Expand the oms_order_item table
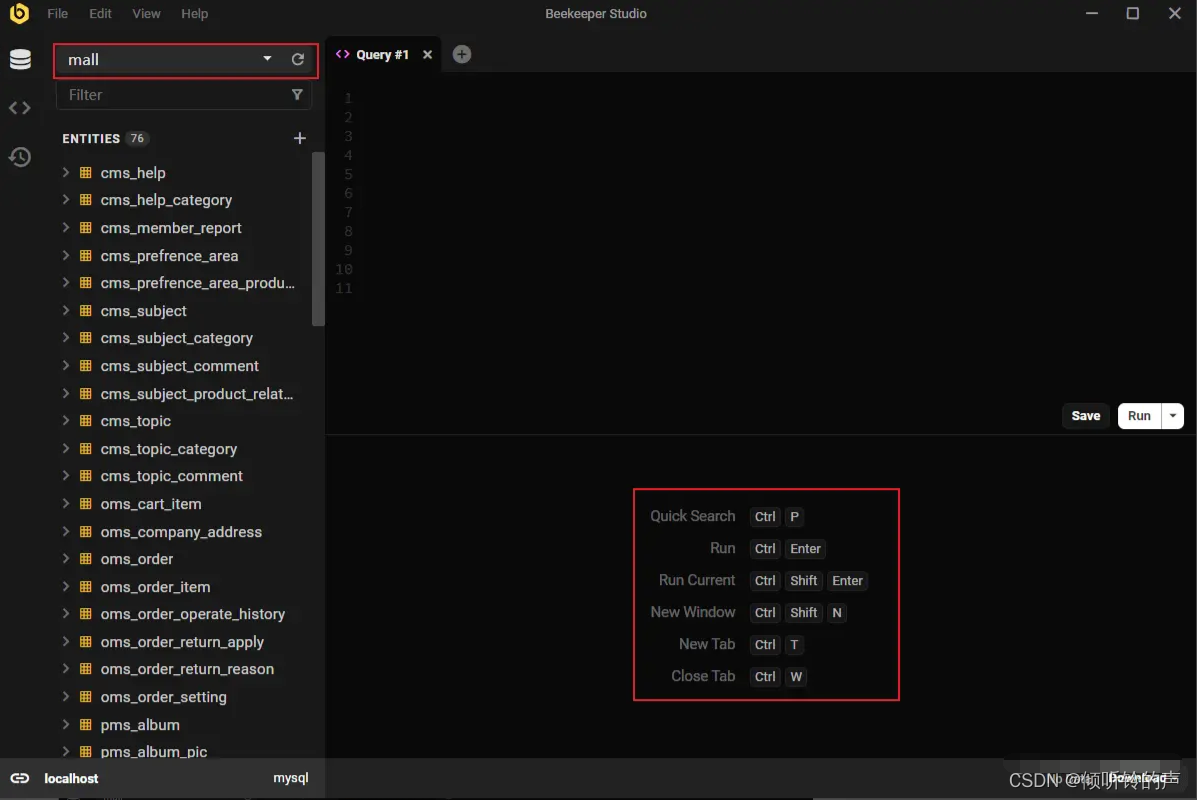1197x800 pixels. (66, 587)
